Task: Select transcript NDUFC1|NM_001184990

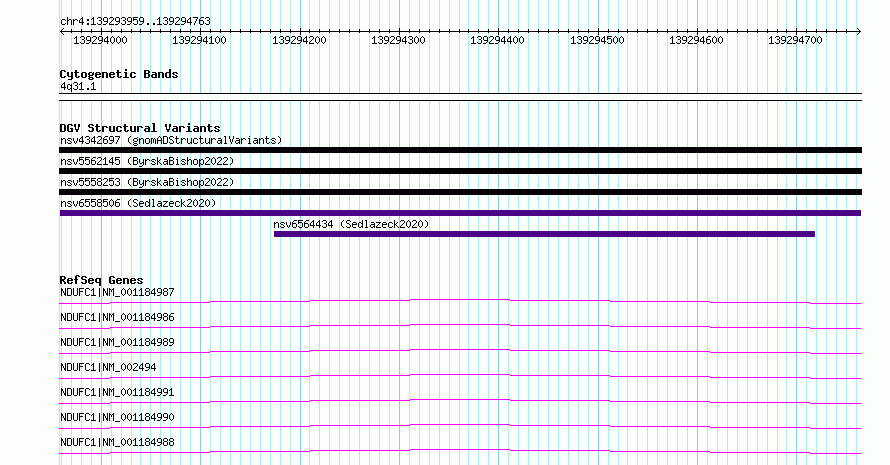Action: 117,417
